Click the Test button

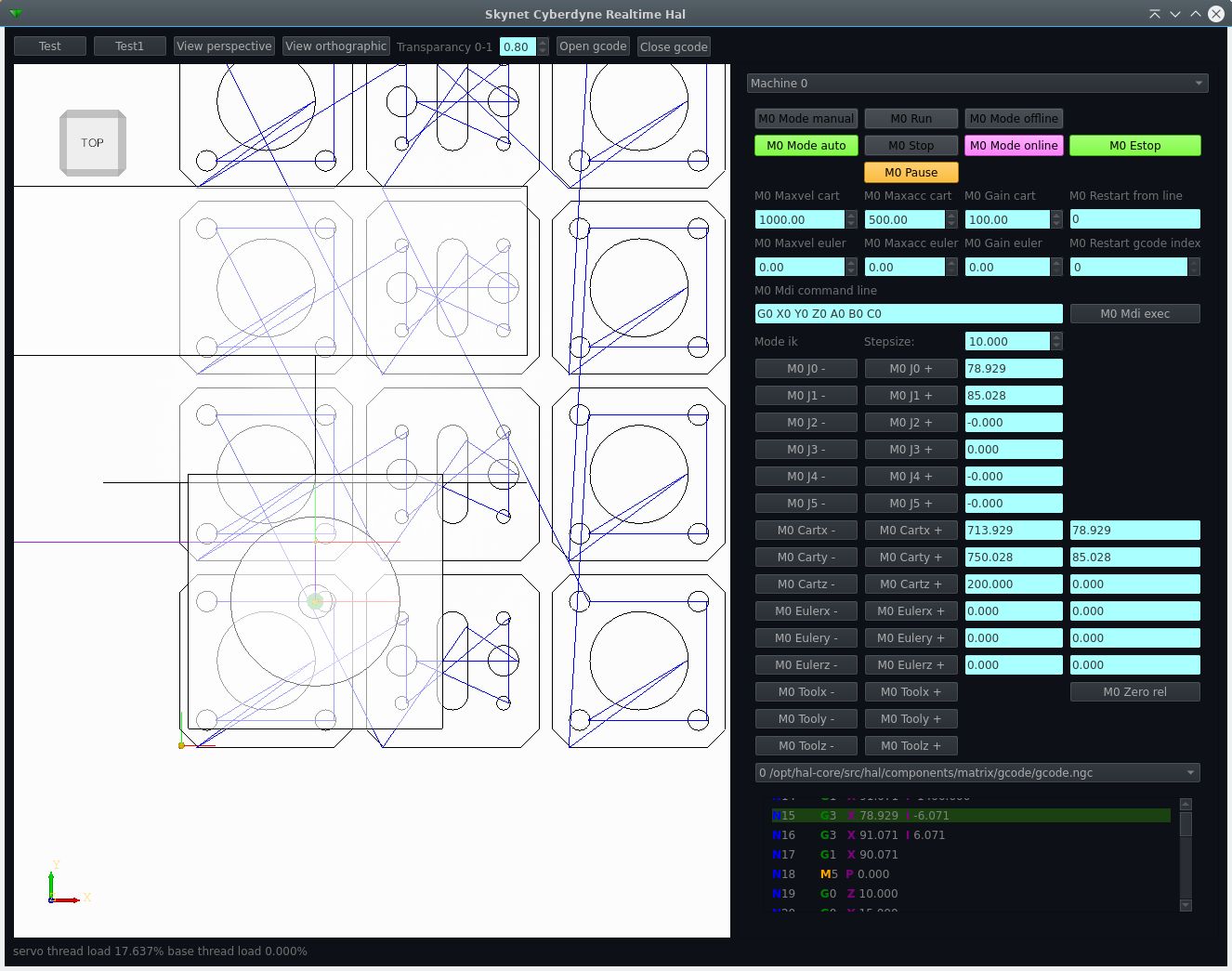pyautogui.click(x=50, y=46)
